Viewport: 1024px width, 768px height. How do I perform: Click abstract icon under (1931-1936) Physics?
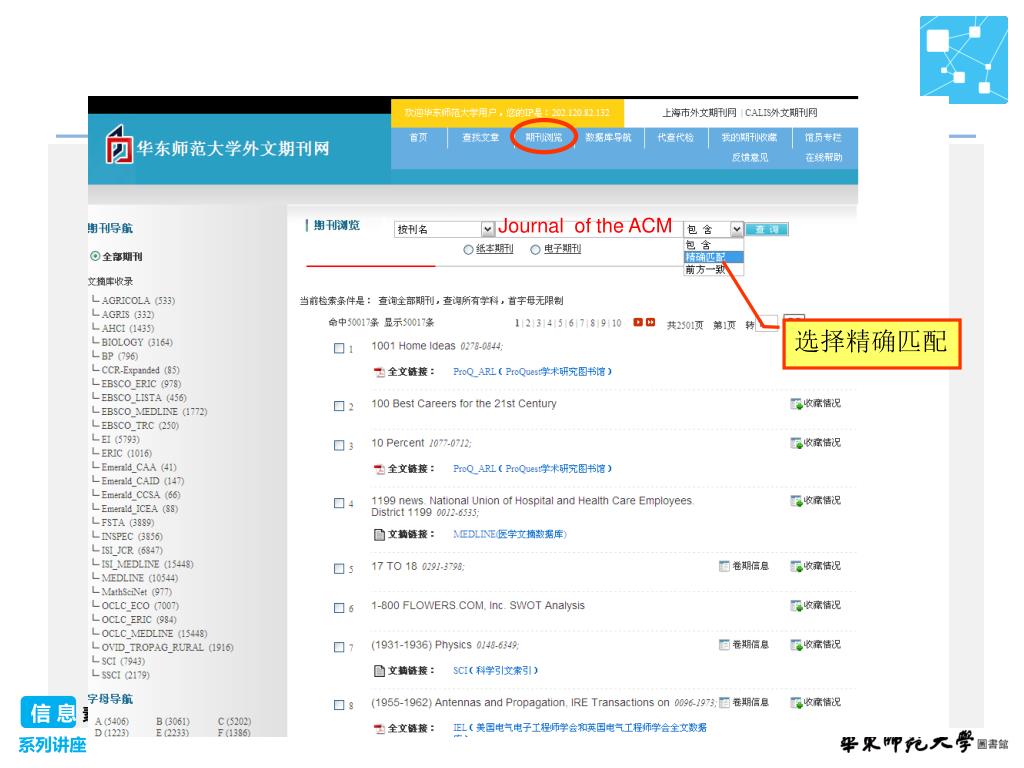[x=379, y=671]
